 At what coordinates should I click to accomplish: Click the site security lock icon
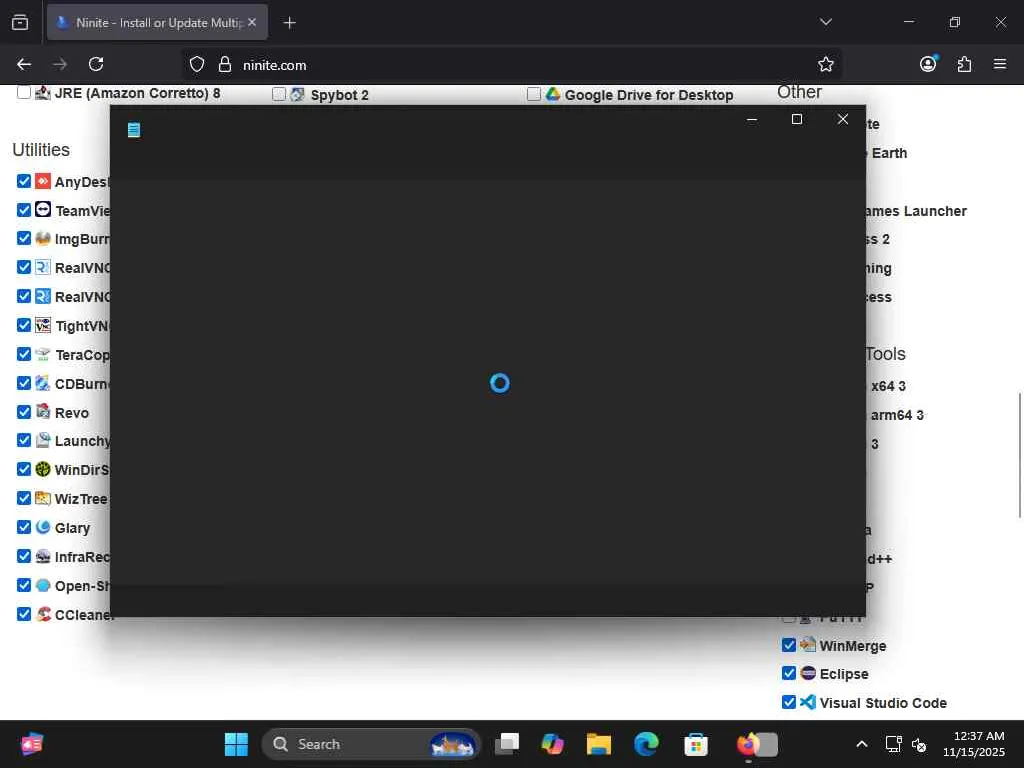(x=225, y=64)
